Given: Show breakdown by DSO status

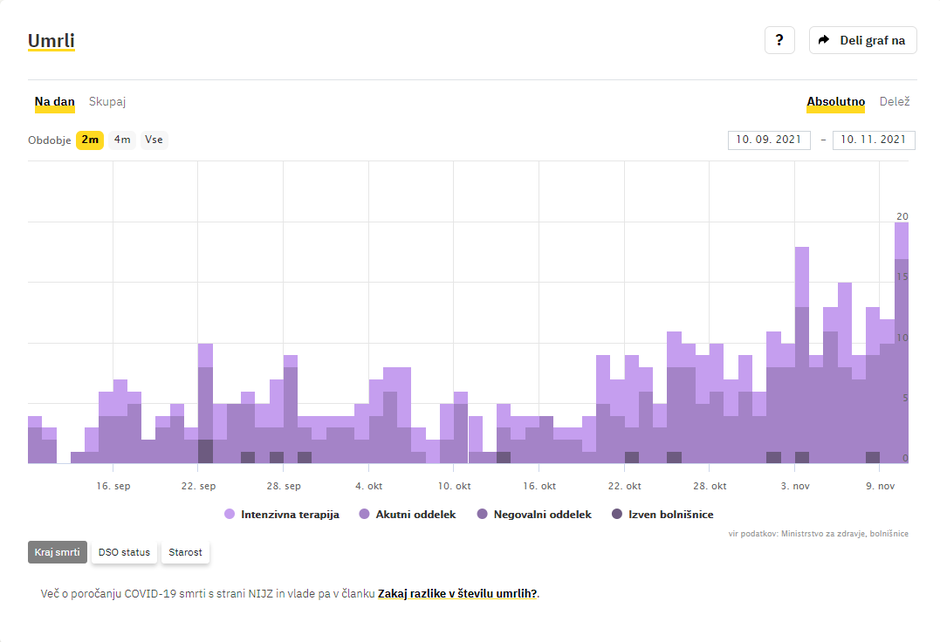Looking at the screenshot, I should (x=124, y=552).
